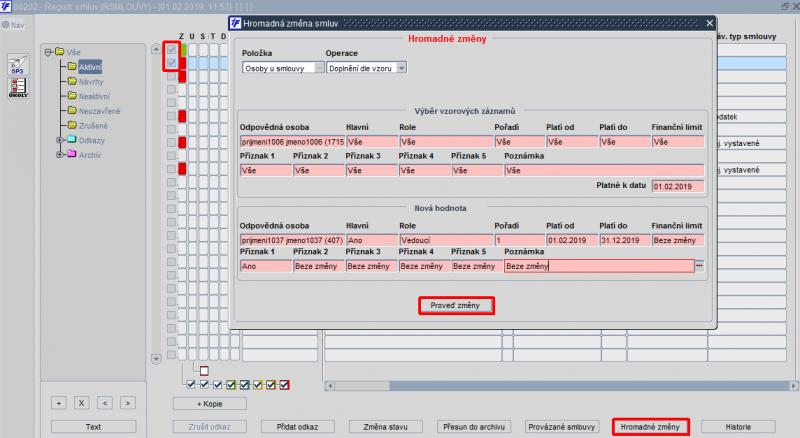Click the Pořadí field containing 1

point(519,240)
